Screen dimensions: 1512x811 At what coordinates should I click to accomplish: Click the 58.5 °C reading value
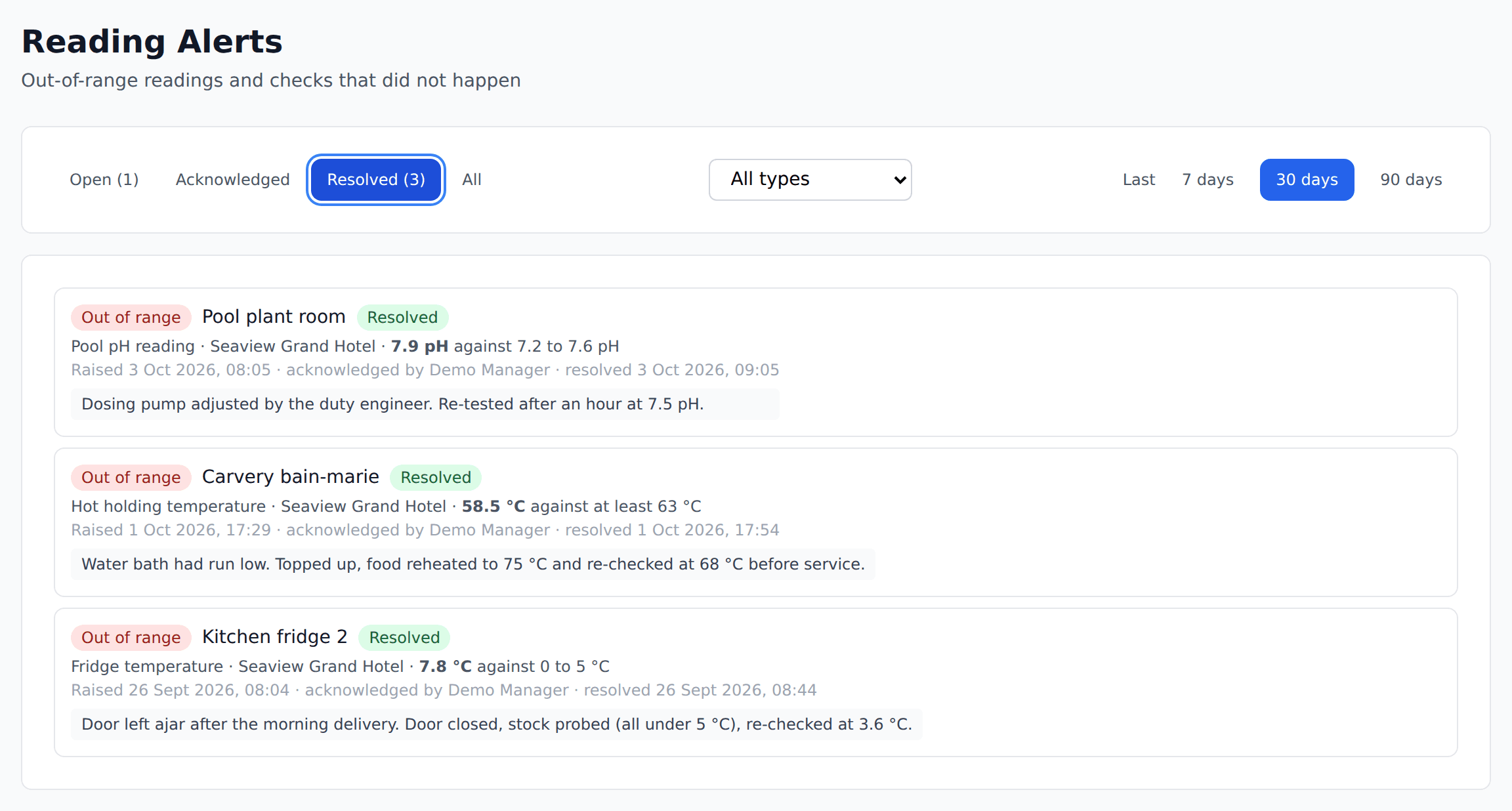tap(493, 507)
